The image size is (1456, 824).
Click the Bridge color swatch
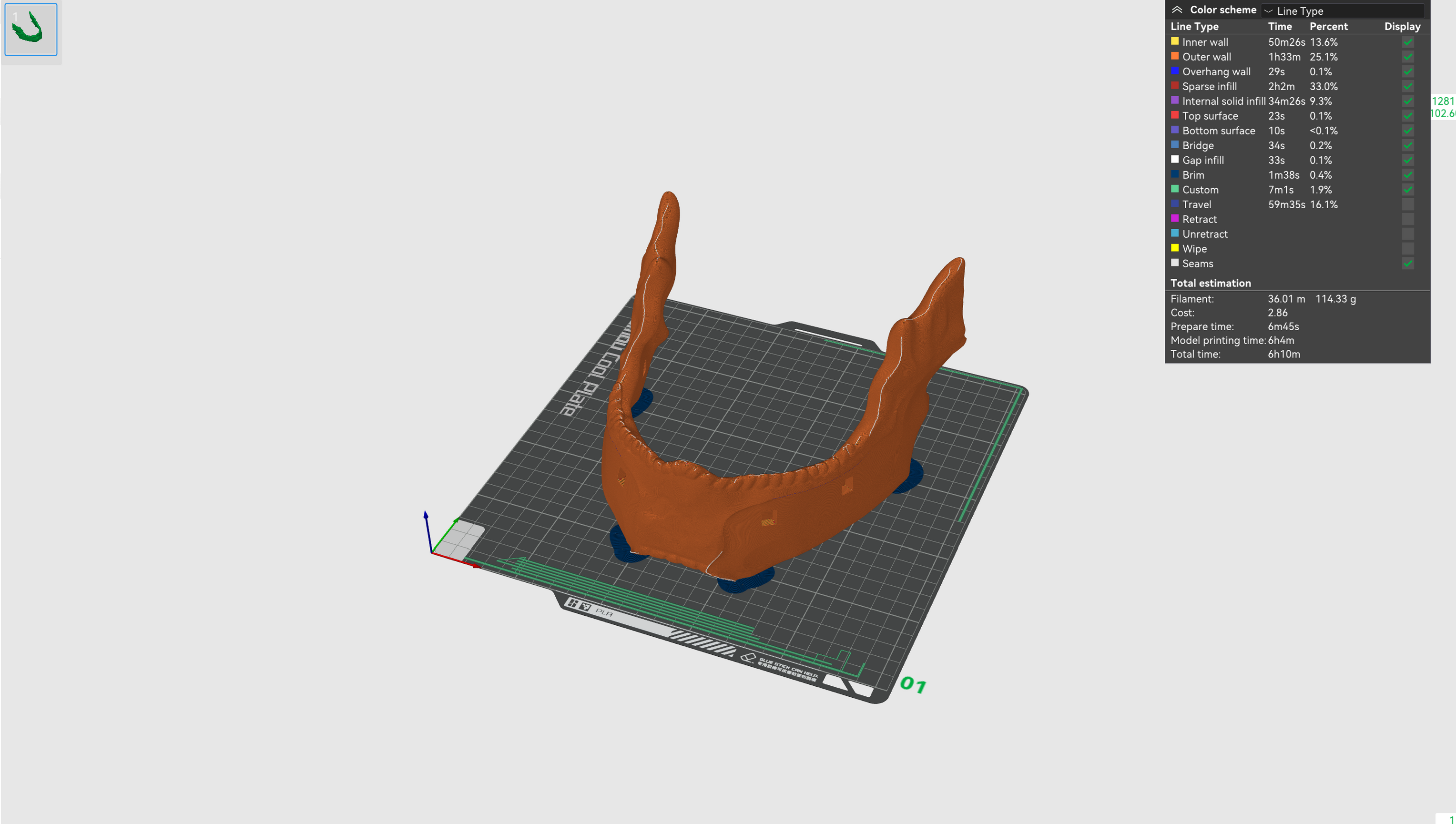1176,145
